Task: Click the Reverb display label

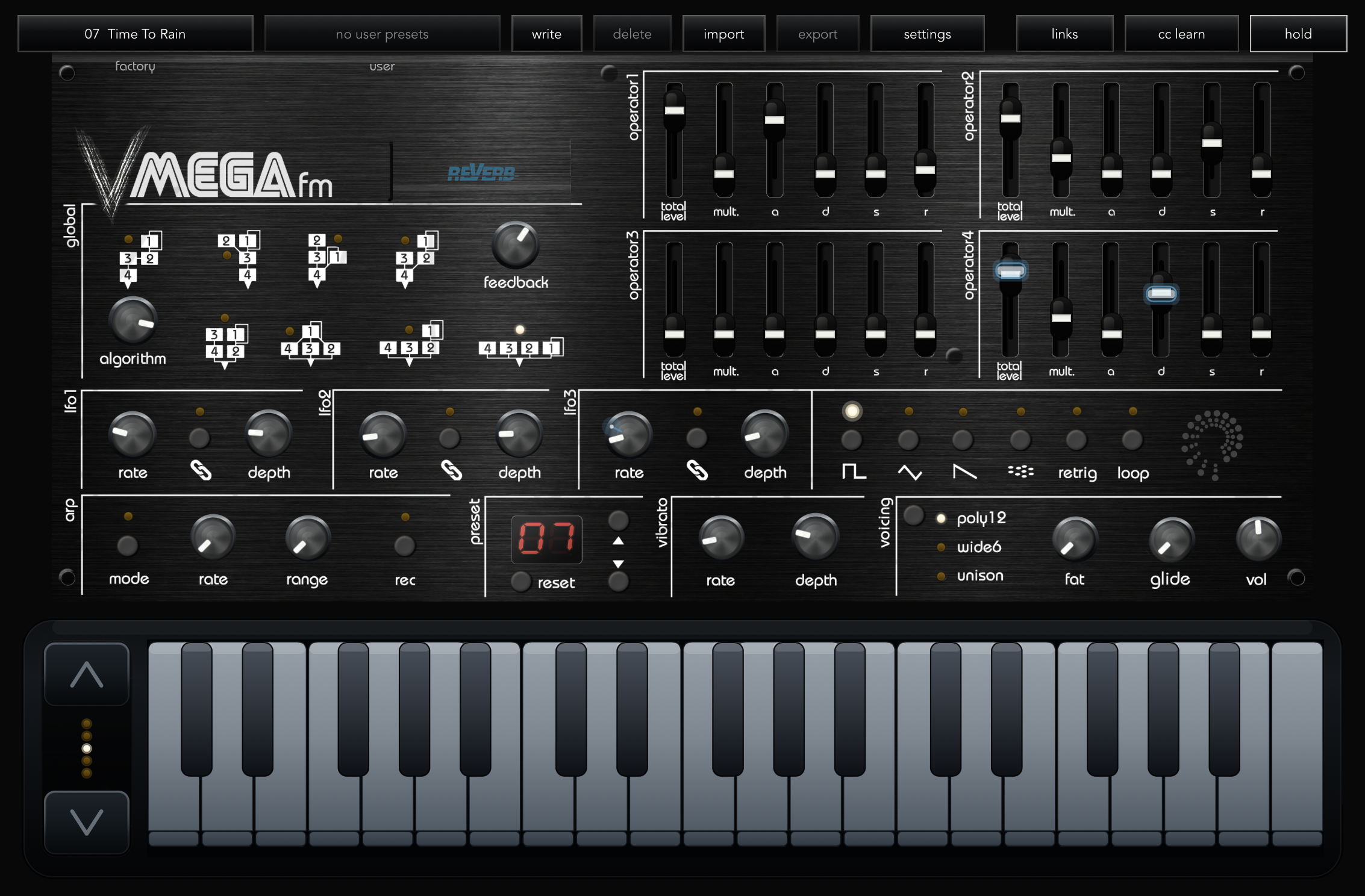Action: tap(481, 173)
